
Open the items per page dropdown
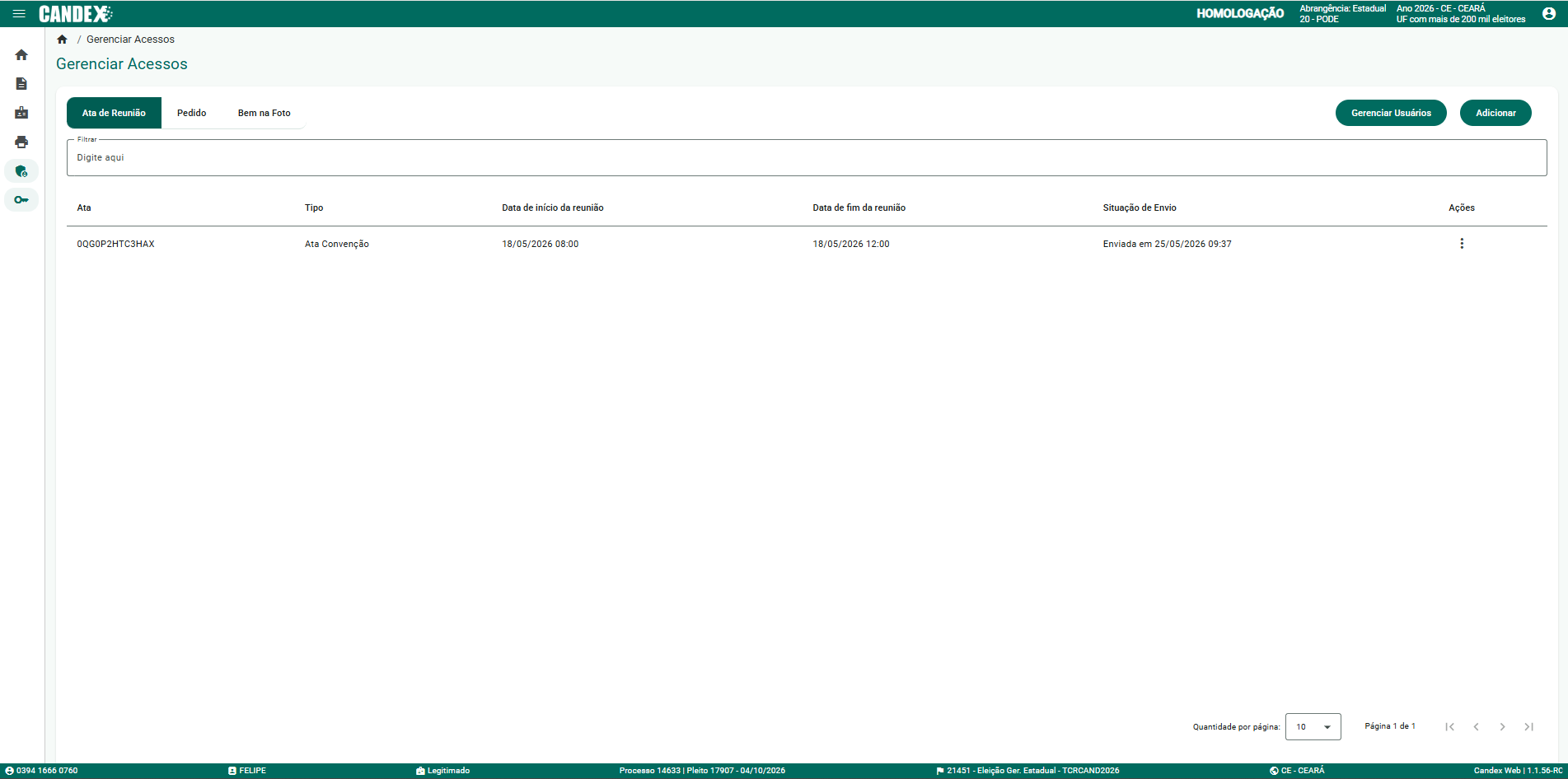(x=1313, y=726)
